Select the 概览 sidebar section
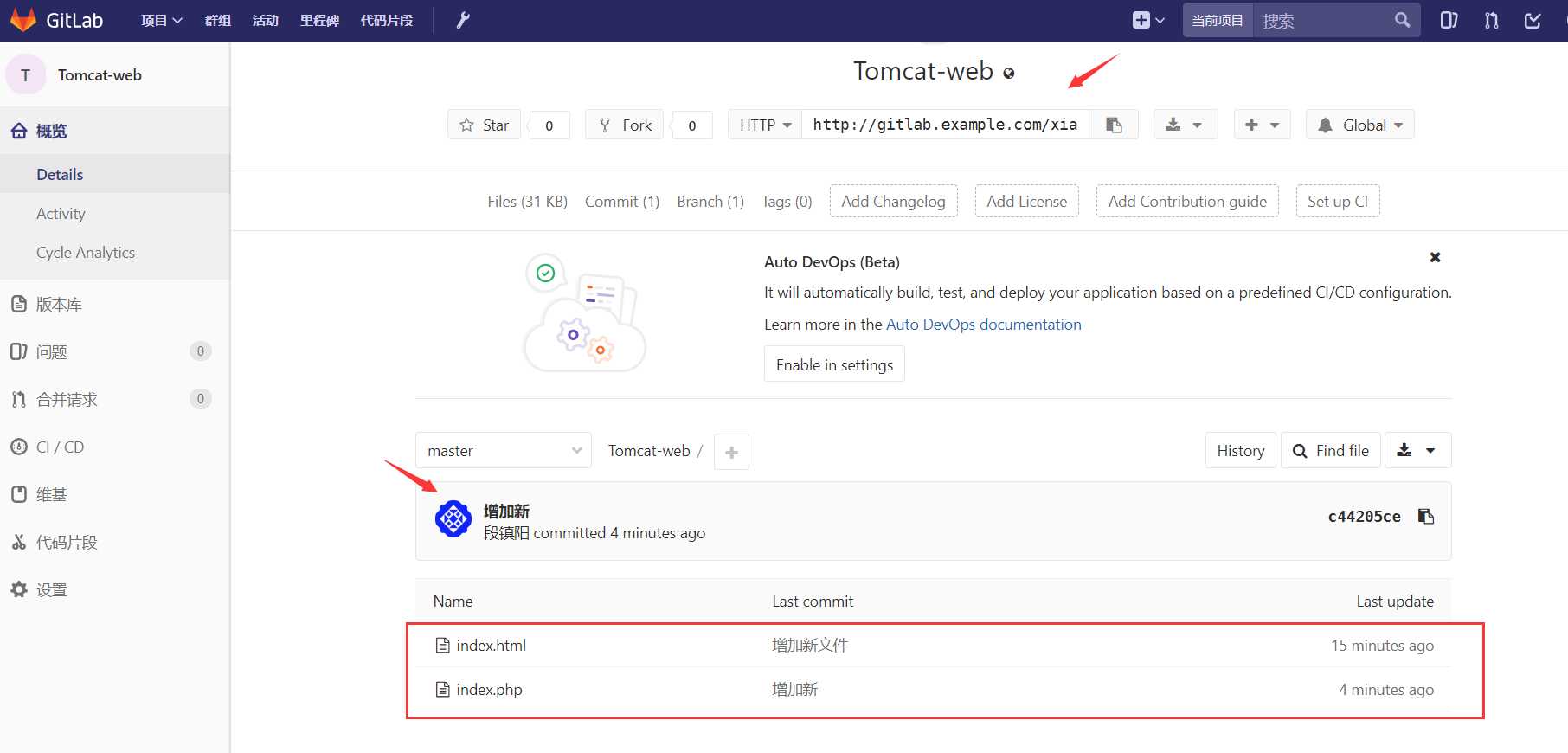 (x=115, y=131)
